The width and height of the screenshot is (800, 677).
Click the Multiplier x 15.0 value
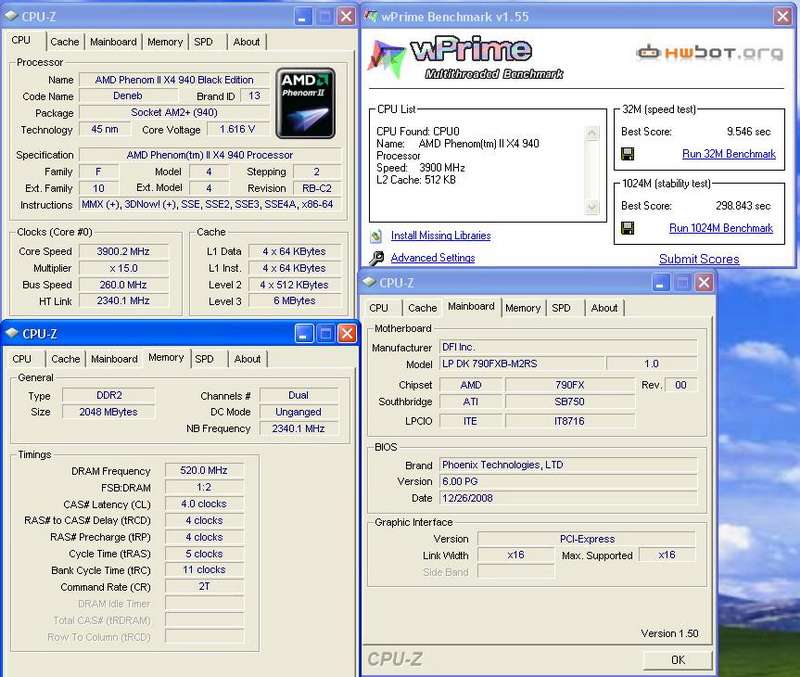123,268
